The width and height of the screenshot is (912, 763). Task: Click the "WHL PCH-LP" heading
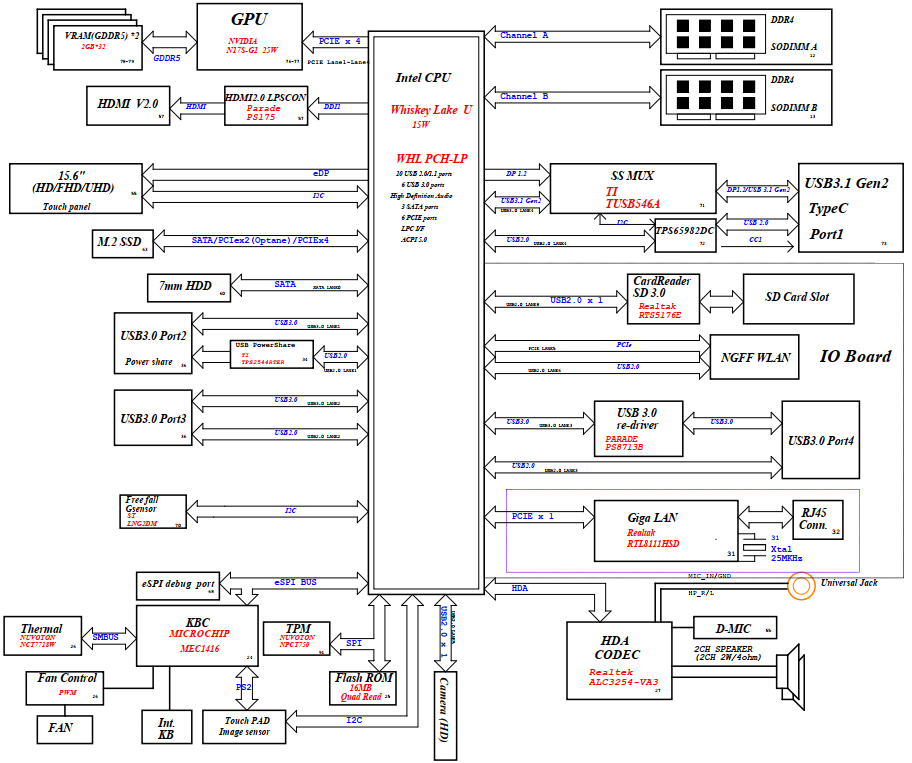pos(432,159)
